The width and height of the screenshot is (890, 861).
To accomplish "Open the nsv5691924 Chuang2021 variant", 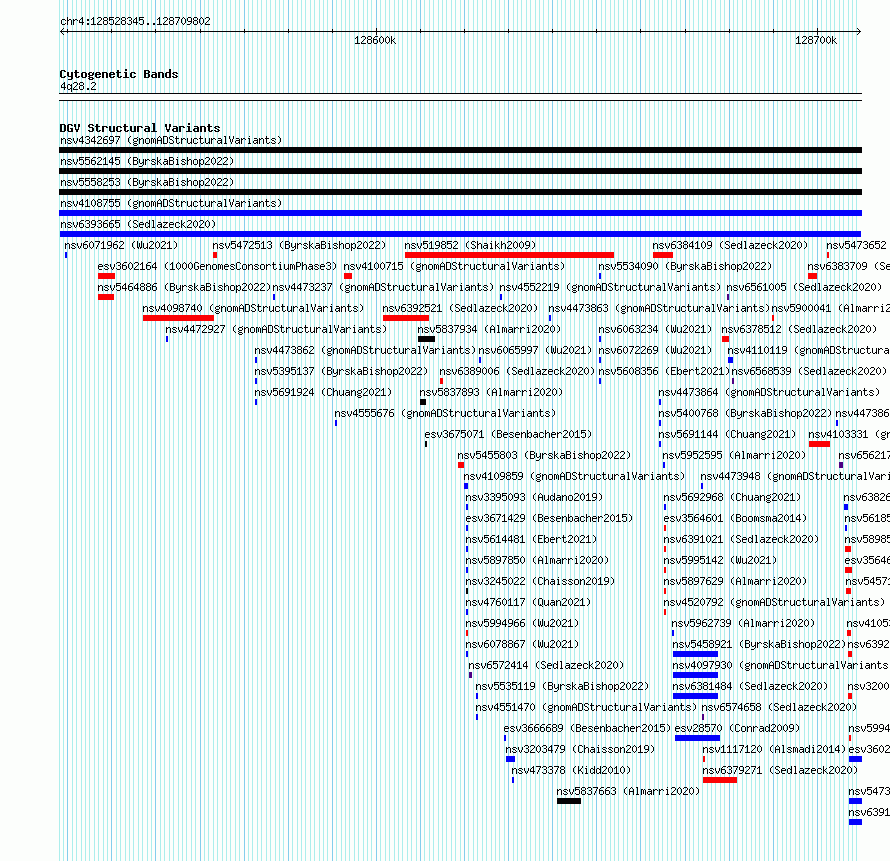I will (x=323, y=392).
